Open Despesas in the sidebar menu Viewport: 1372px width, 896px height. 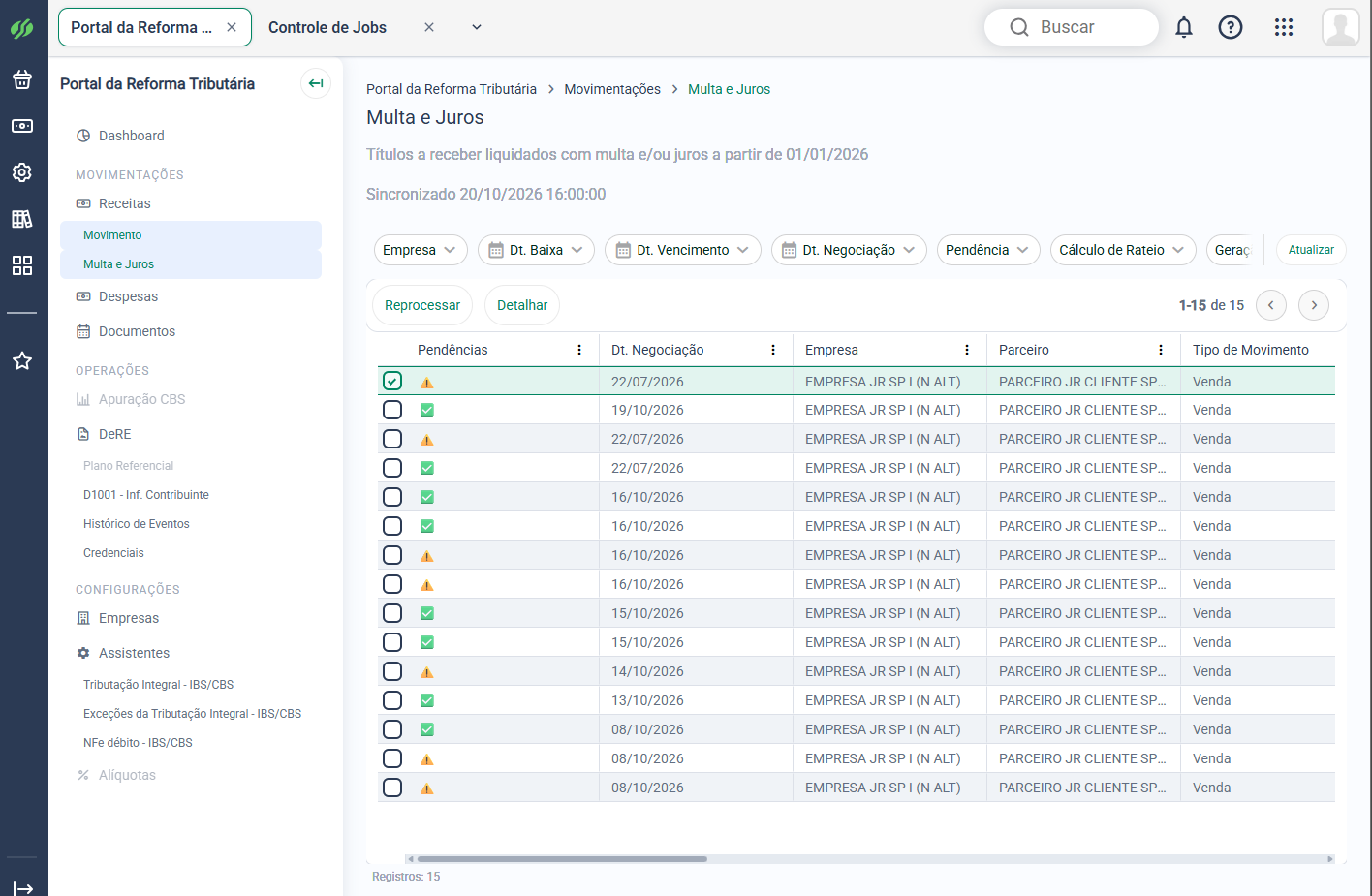tap(128, 296)
